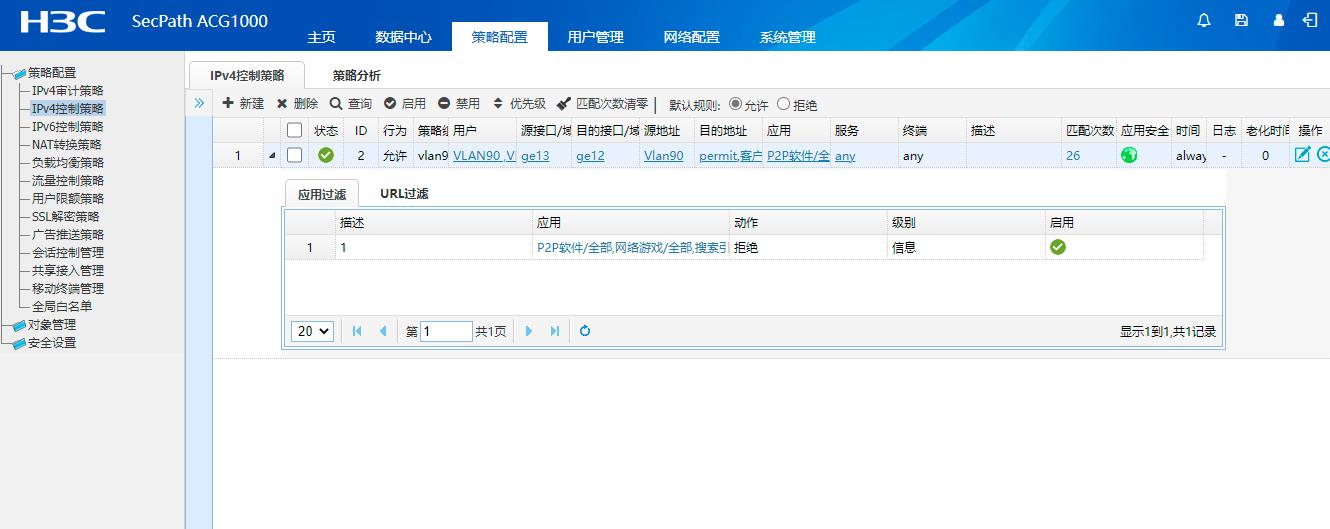Screen dimensions: 1330x529
Task: Open the page size dropdown showing 20
Action: (x=312, y=331)
